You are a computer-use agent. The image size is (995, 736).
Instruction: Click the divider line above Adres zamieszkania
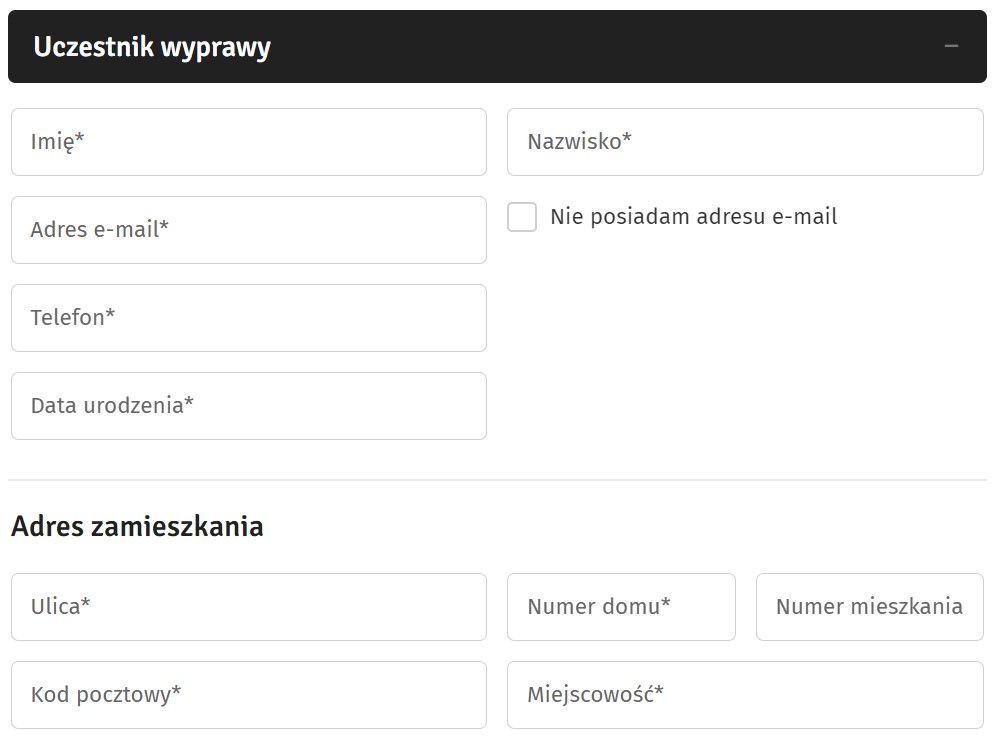point(497,480)
